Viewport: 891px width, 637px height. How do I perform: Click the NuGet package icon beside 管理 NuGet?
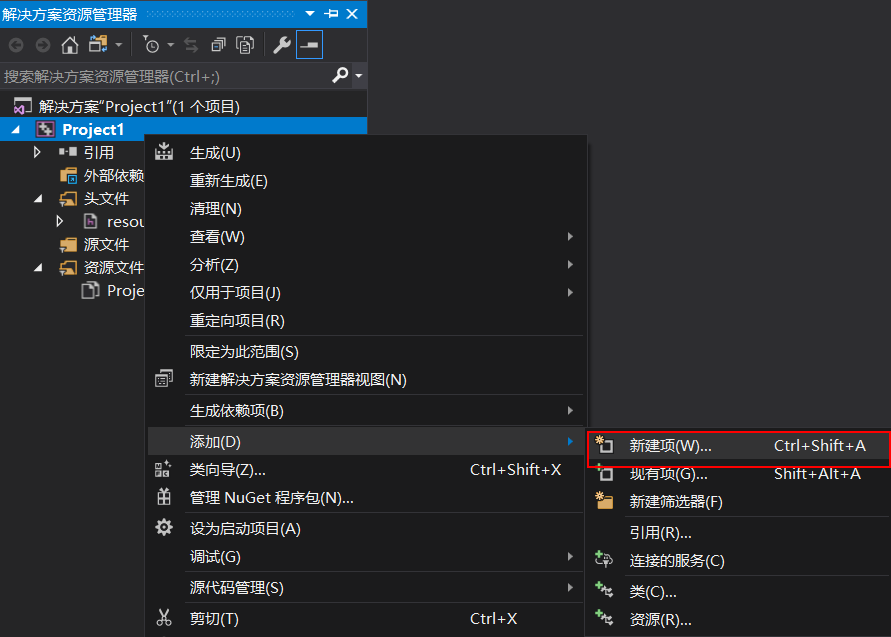pyautogui.click(x=163, y=498)
